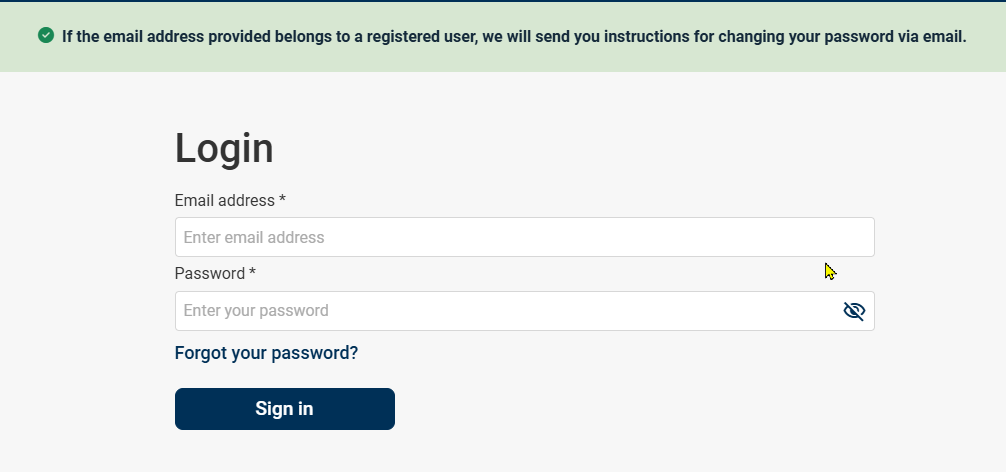Click the password reset confirmation message
1006x472 pixels.
(514, 37)
